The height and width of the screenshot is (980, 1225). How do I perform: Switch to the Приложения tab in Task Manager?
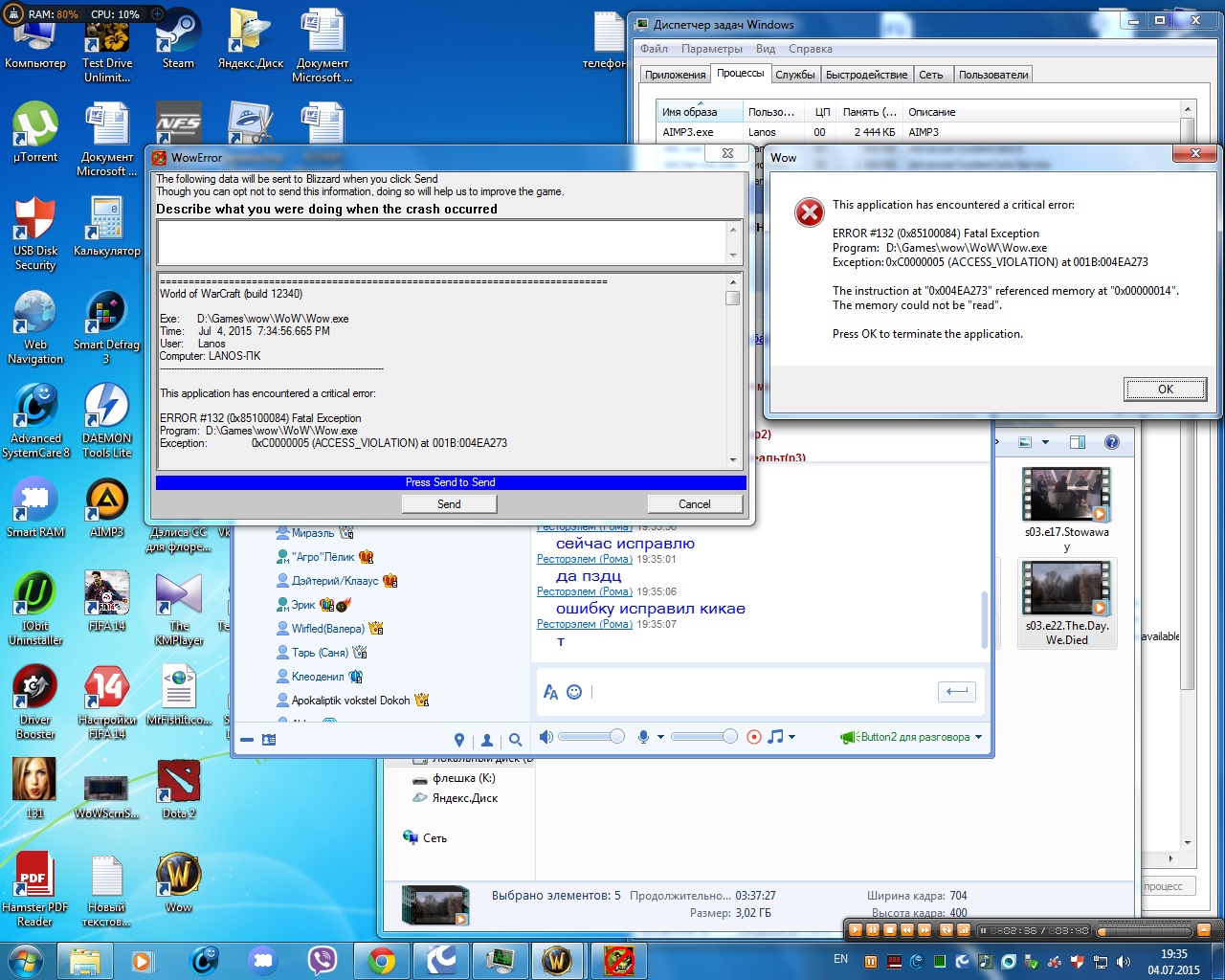pyautogui.click(x=676, y=75)
